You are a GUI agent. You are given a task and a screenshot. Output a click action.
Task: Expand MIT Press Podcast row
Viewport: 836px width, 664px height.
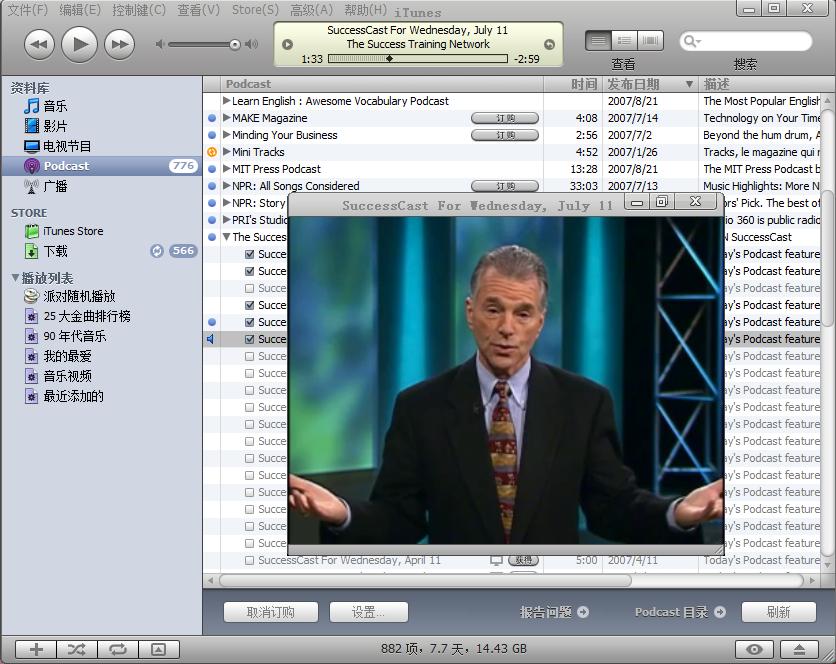click(227, 169)
